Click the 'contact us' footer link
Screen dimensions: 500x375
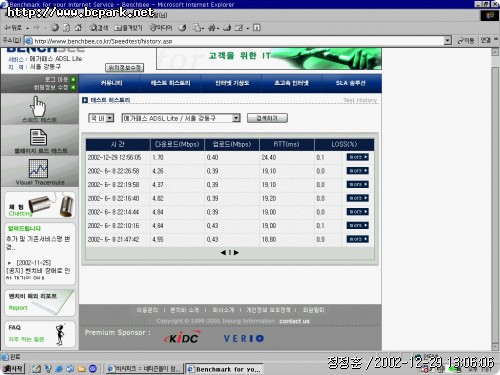click(294, 321)
